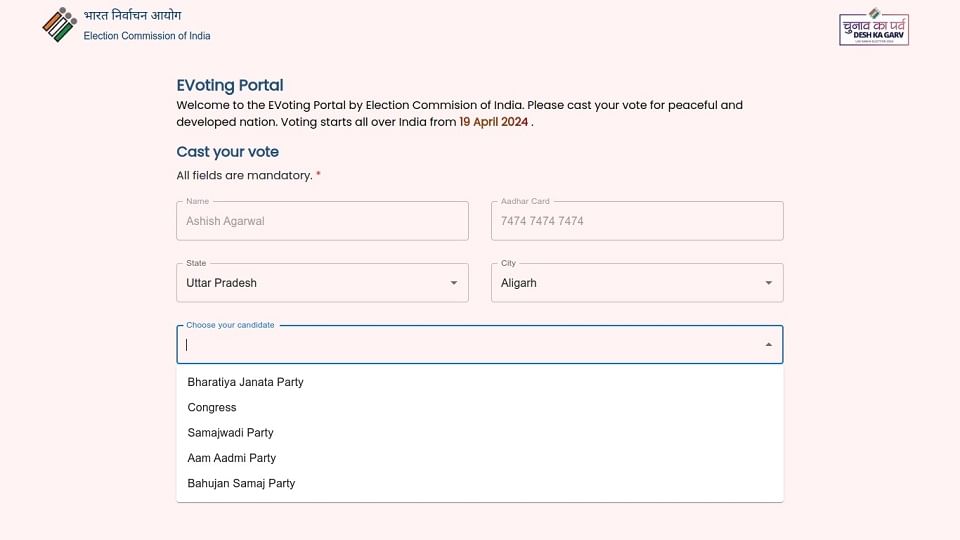Screen dimensions: 960x540
Task: Click the 19 April 2024 date text
Action: point(494,122)
